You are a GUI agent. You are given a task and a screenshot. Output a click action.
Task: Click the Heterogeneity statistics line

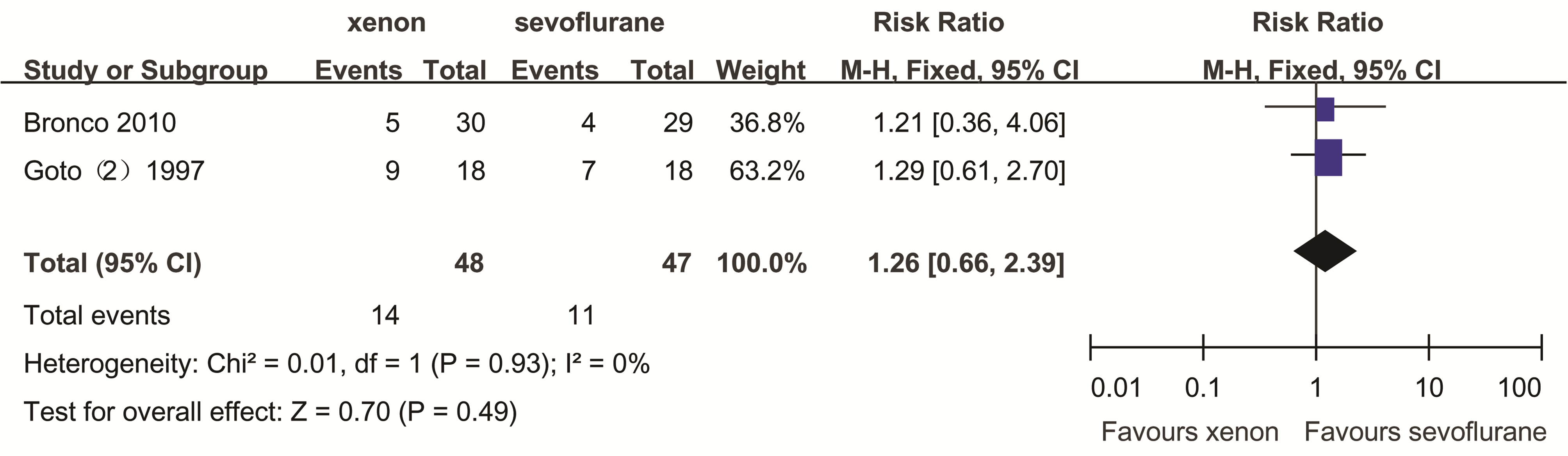[x=337, y=364]
